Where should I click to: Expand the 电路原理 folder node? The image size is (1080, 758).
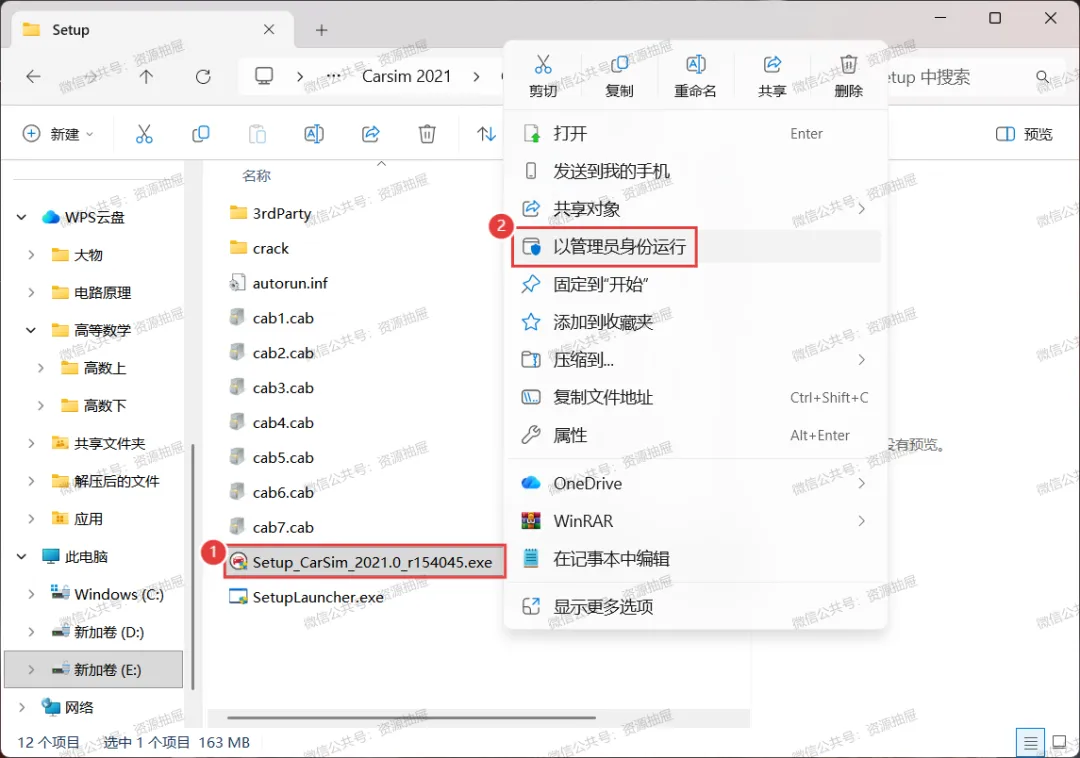[x=31, y=293]
